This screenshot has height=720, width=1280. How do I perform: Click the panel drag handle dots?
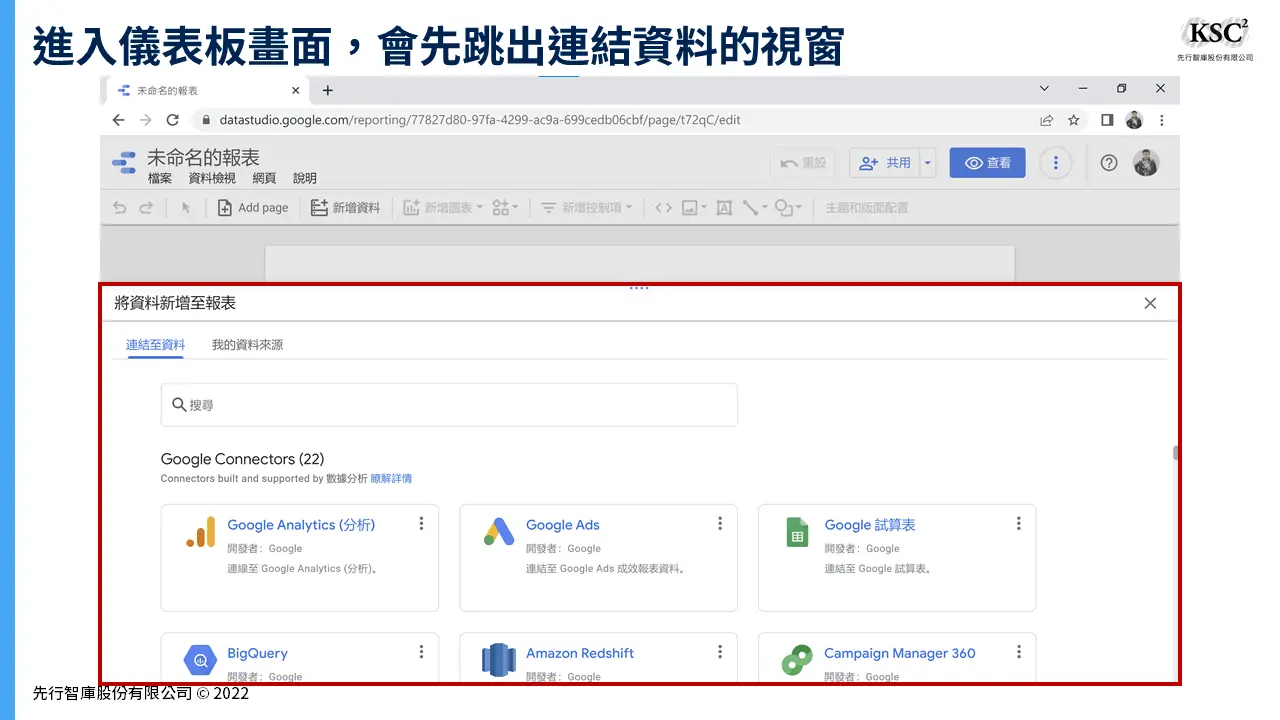639,288
